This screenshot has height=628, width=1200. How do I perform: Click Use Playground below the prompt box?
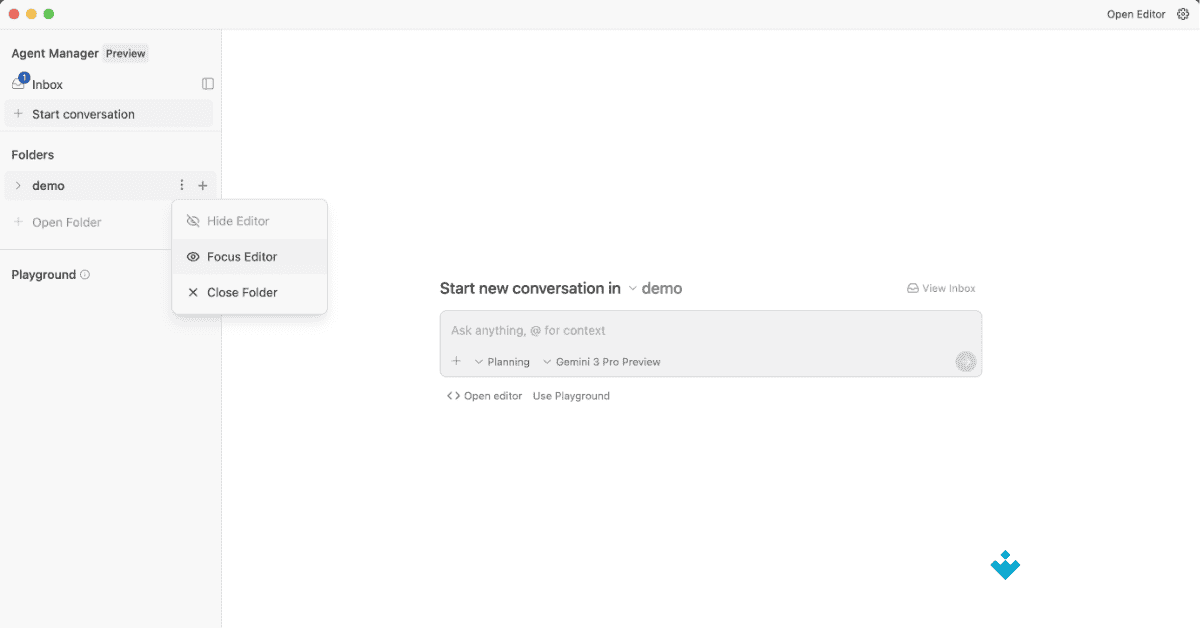pos(571,395)
